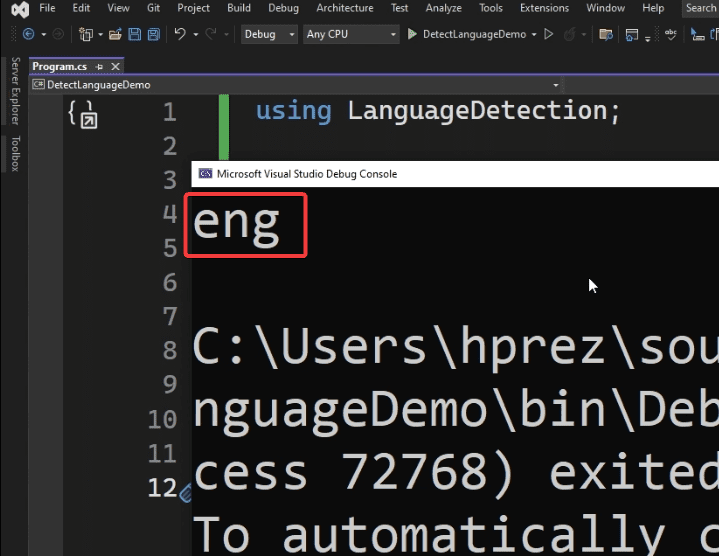Click the abc spell checker icon
This screenshot has height=556, width=719.
[670, 34]
